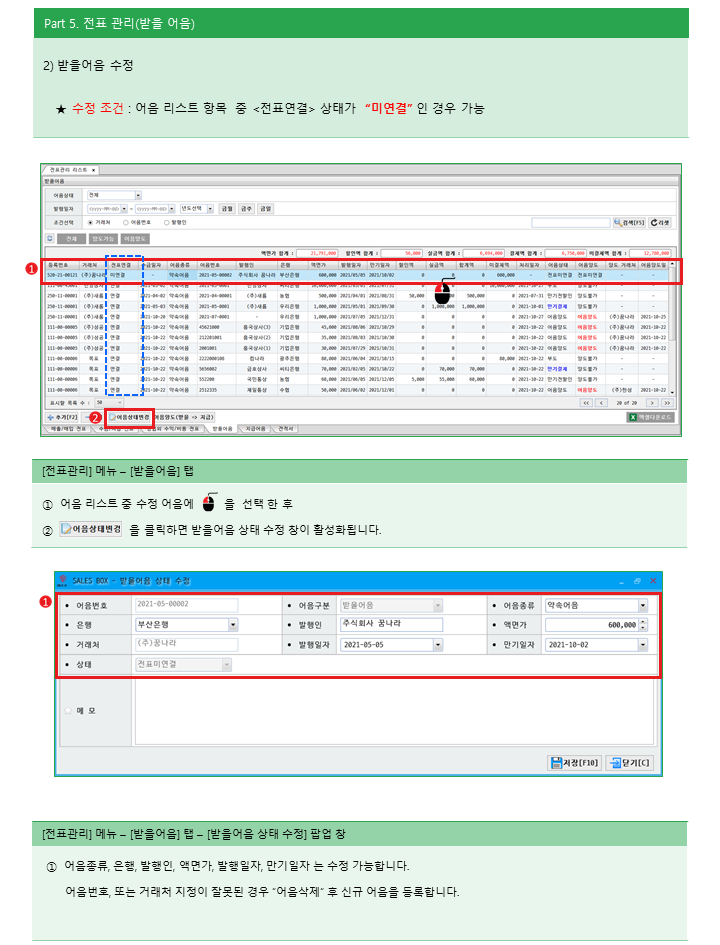Image resolution: width=720 pixels, height=945 pixels.
Task: Click the 추가[F2] add button
Action: pyautogui.click(x=63, y=416)
